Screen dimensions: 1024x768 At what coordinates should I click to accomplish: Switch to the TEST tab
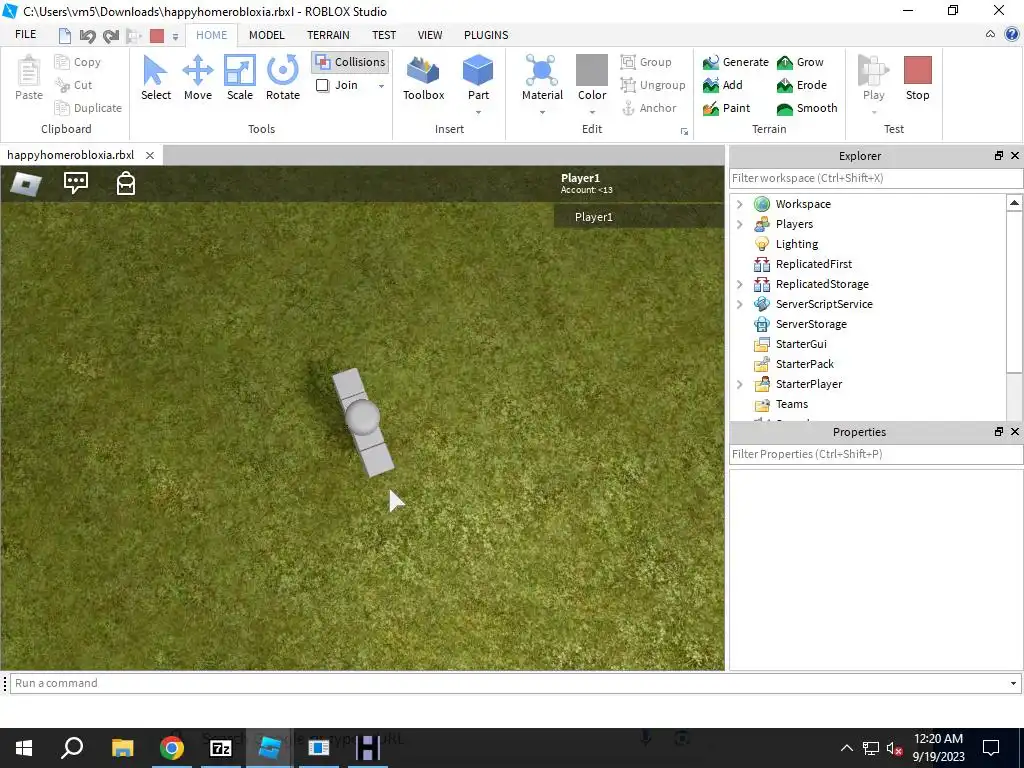(x=384, y=35)
